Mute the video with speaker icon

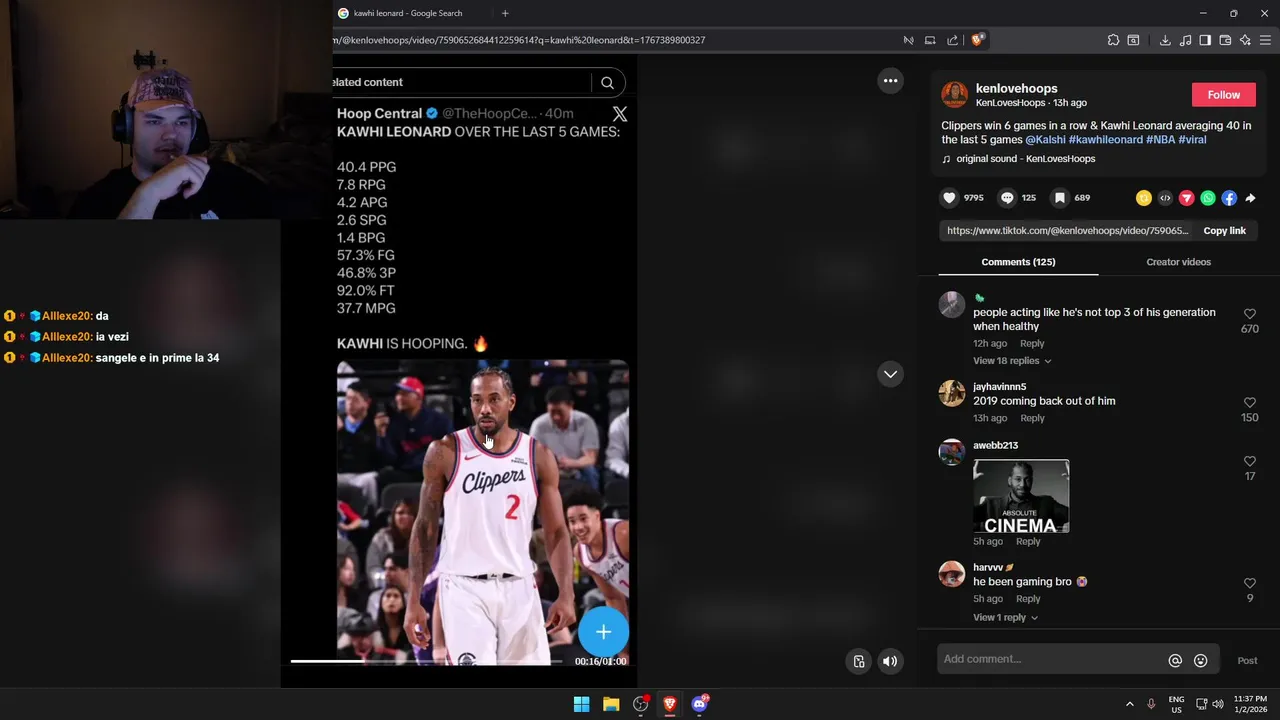(890, 661)
